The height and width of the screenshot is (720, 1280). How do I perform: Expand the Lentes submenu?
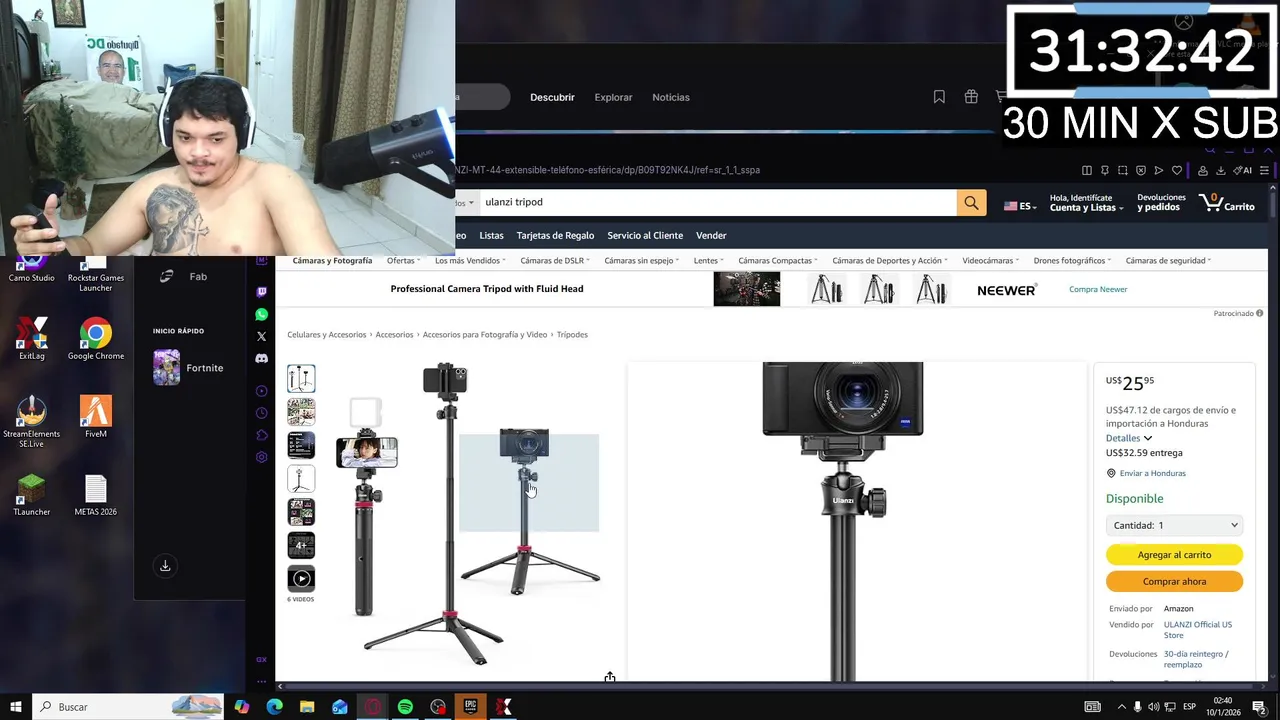709,260
